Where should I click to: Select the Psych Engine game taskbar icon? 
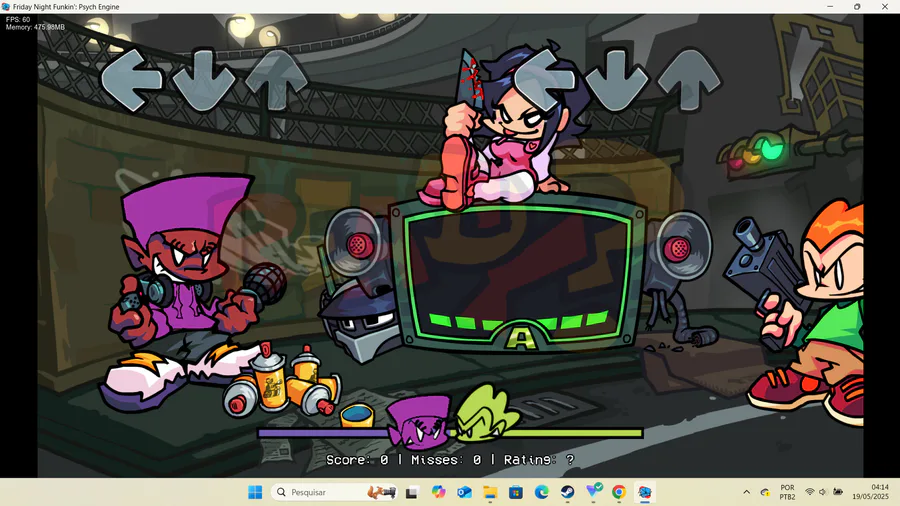645,492
